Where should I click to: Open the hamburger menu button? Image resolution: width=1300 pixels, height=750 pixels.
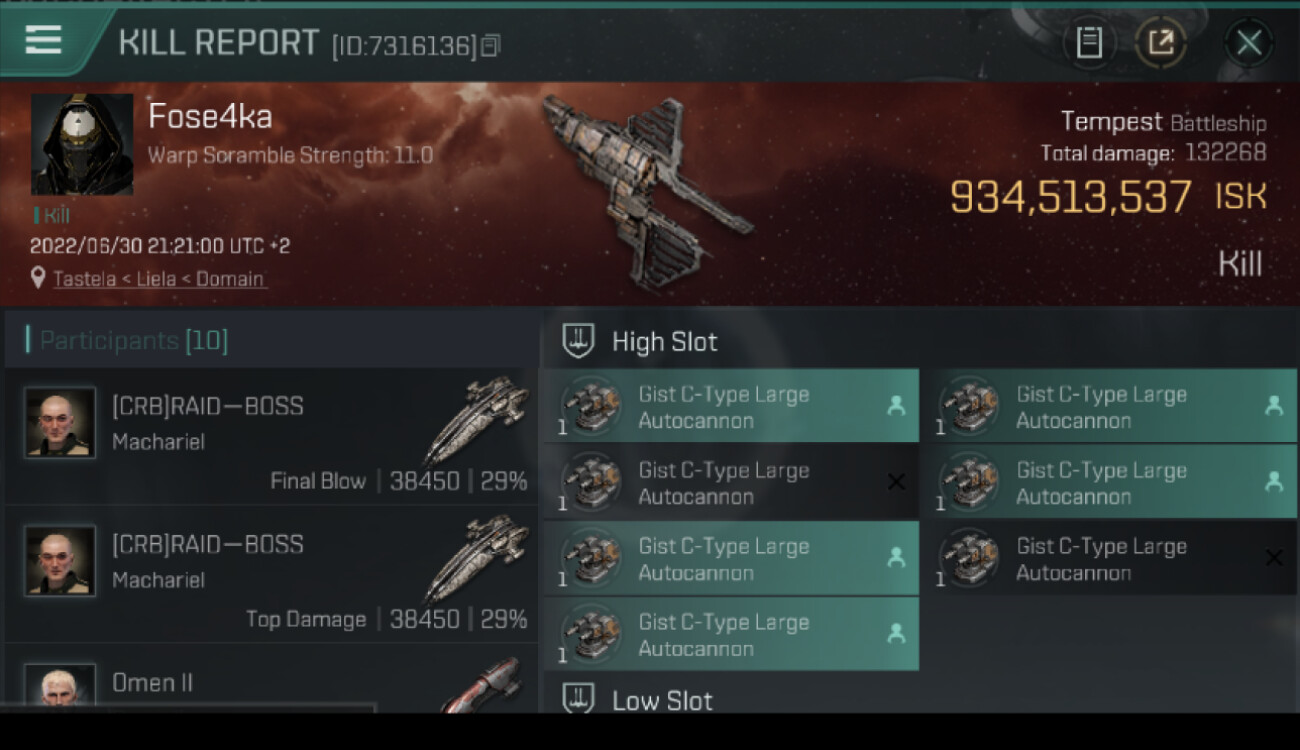[x=44, y=40]
